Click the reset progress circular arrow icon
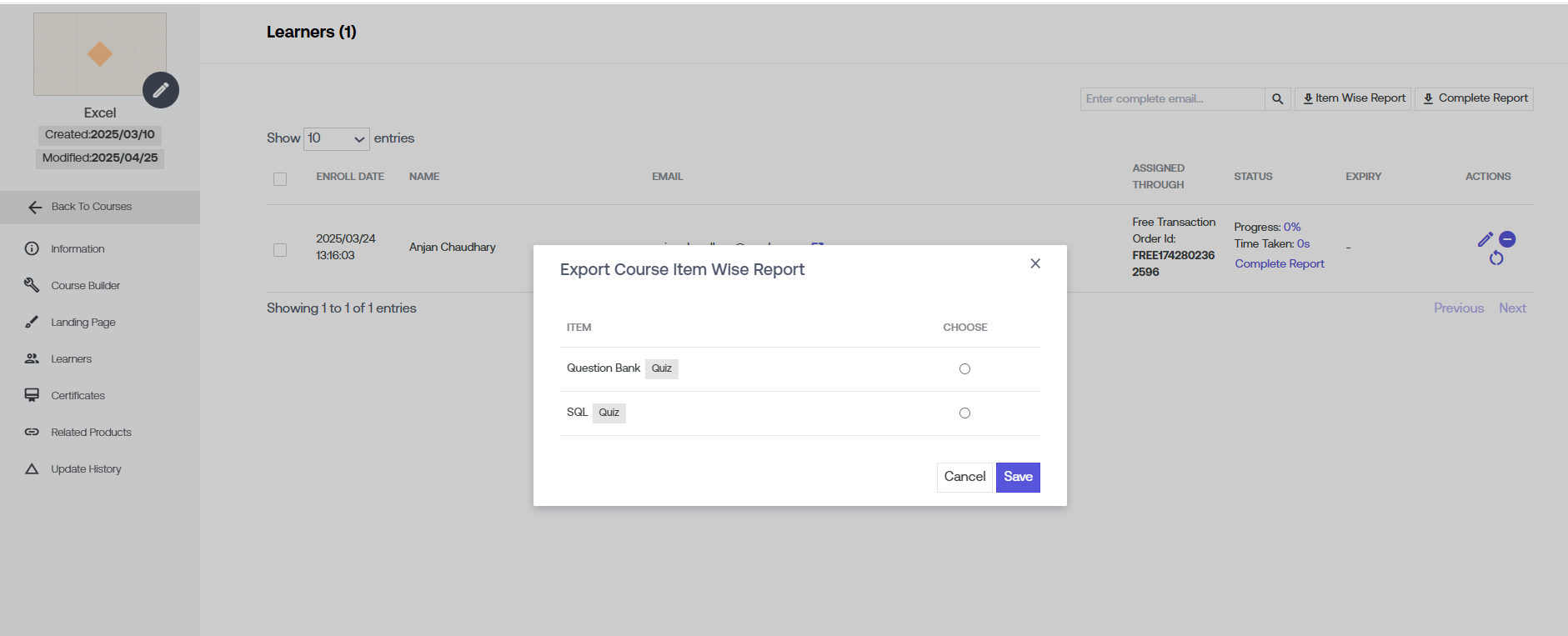 click(x=1496, y=258)
